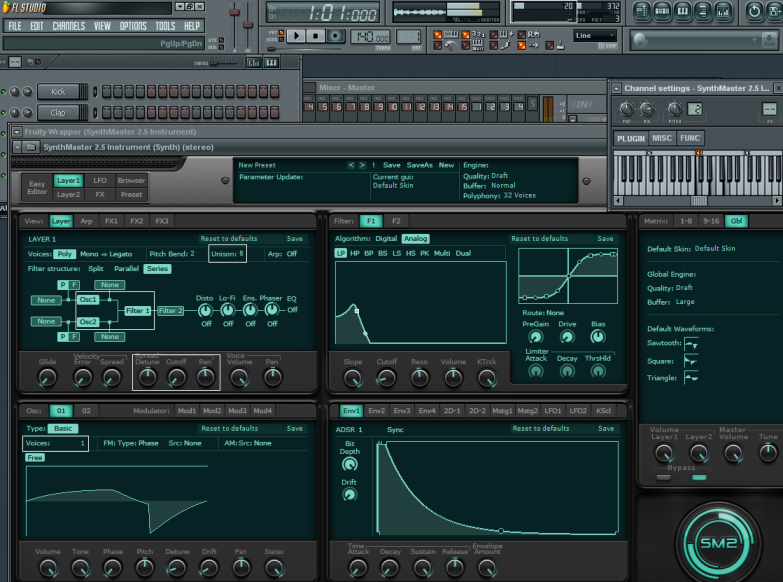This screenshot has width=783, height=582.
Task: Click SaveAs in preset bar
Action: [419, 165]
